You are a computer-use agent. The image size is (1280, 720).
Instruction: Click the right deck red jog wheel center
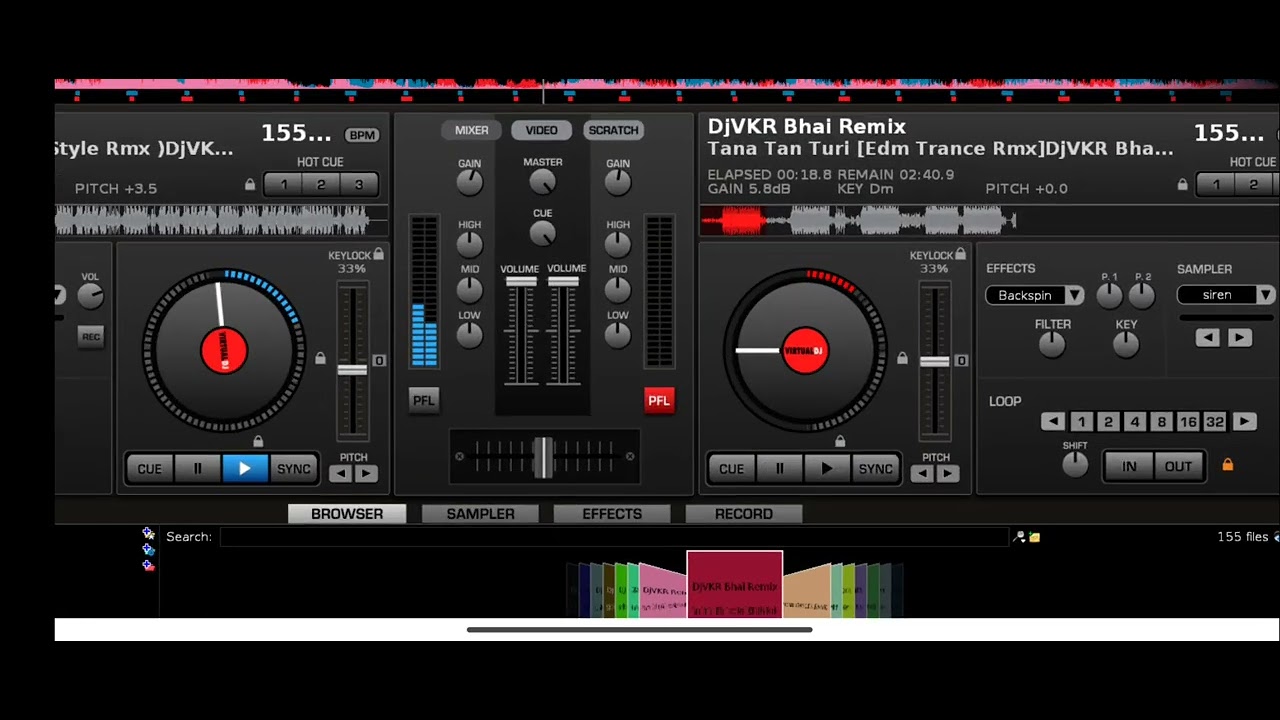coord(805,350)
